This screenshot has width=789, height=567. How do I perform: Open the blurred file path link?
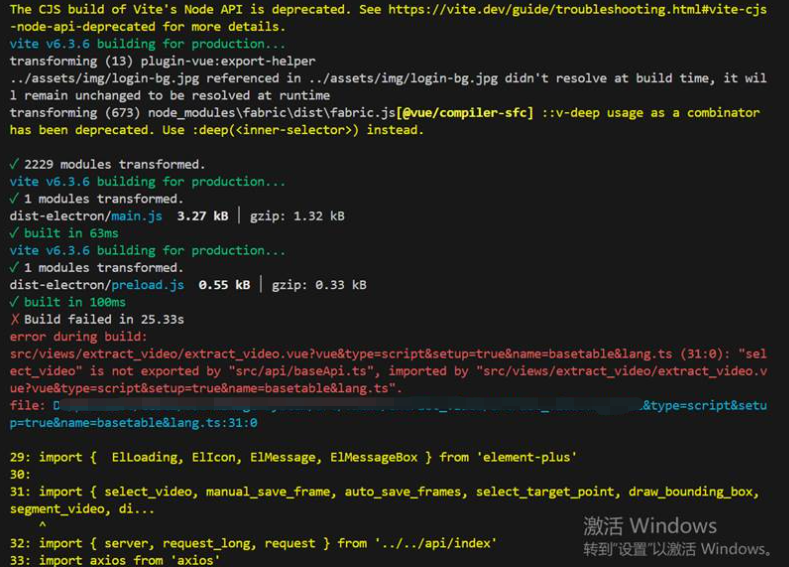388,414
